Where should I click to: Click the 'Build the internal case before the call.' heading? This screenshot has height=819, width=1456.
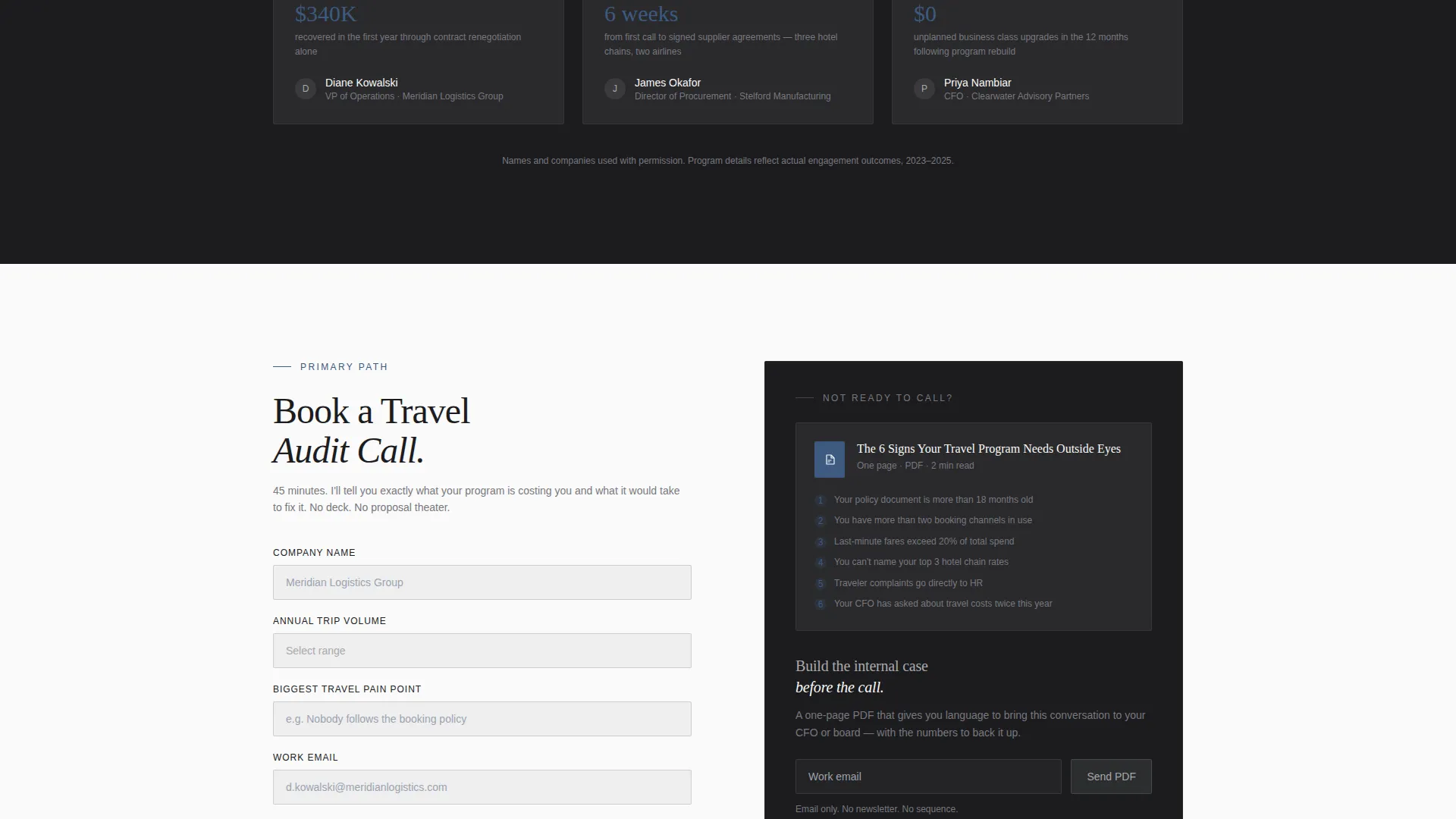tap(861, 677)
